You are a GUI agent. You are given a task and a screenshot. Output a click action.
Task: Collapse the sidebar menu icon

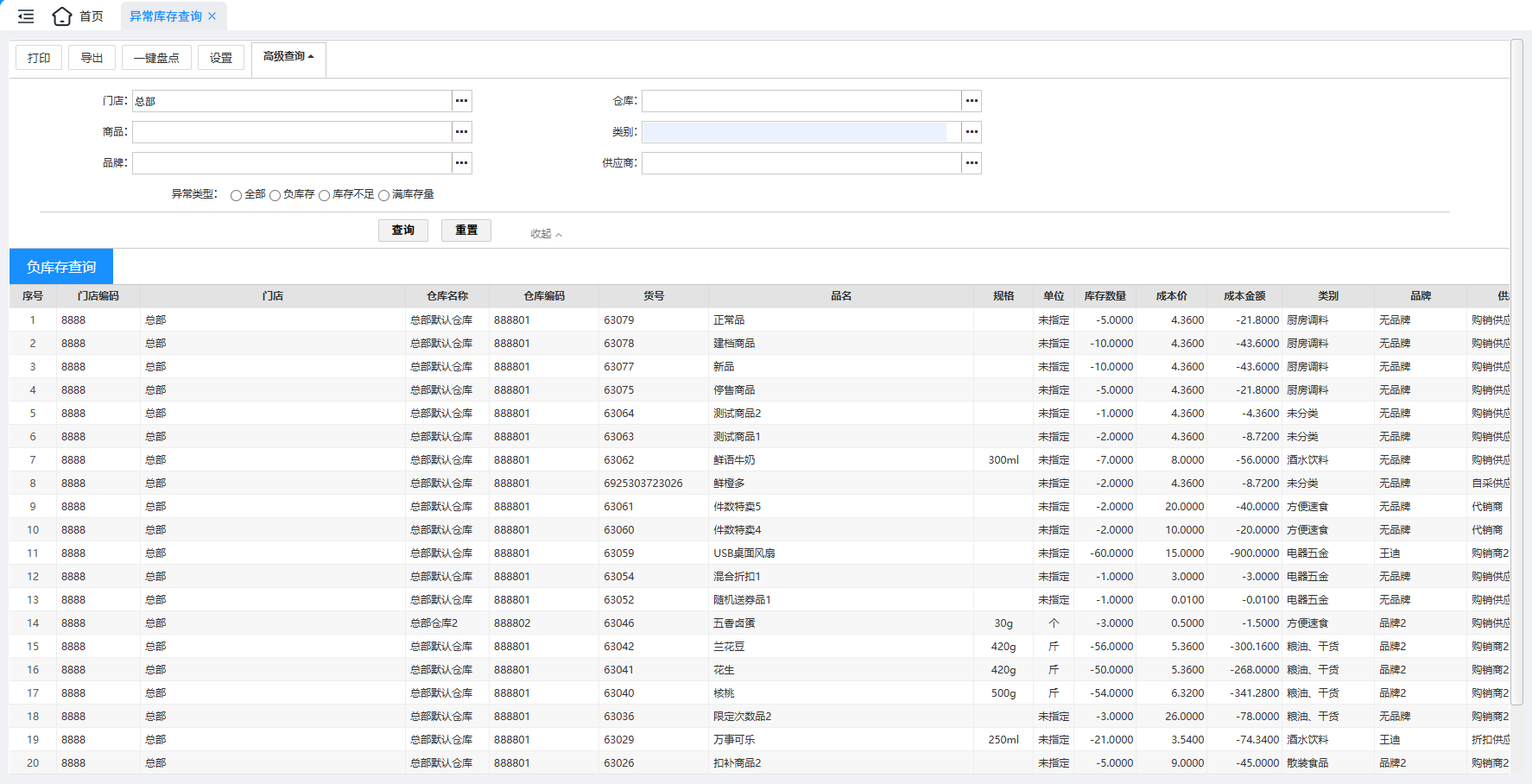26,16
